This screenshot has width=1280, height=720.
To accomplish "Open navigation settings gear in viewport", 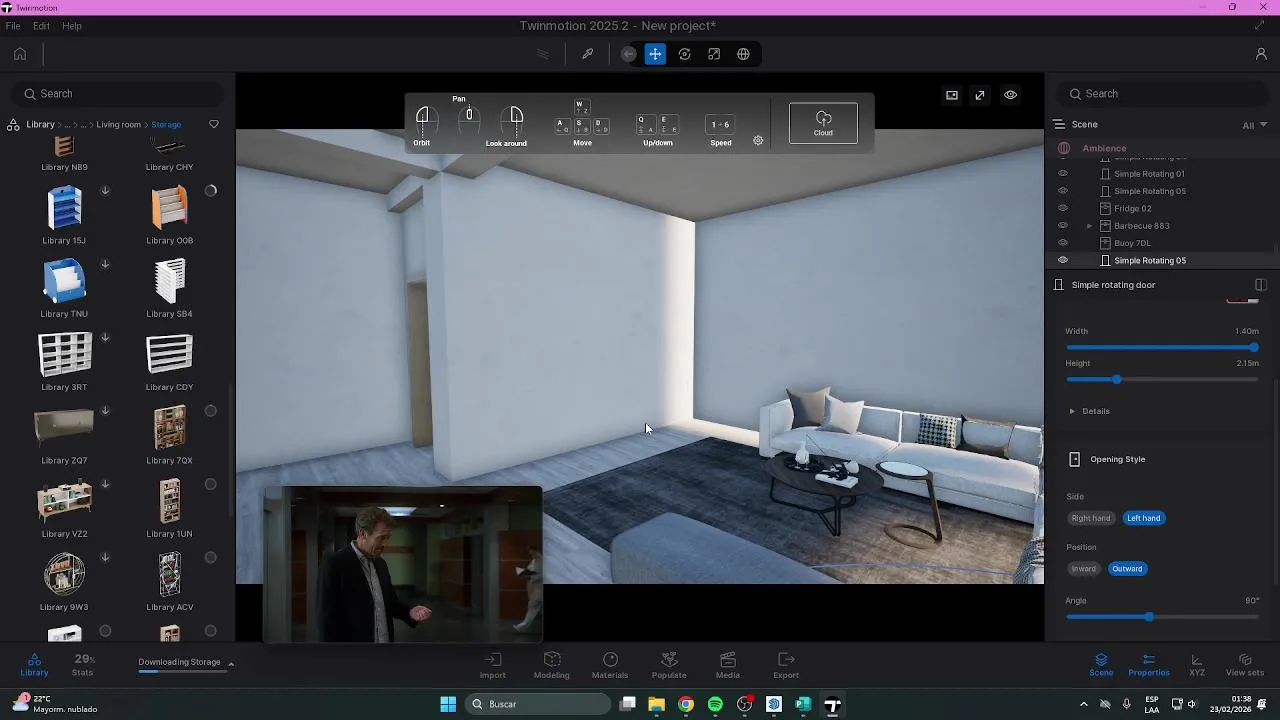I will click(758, 141).
